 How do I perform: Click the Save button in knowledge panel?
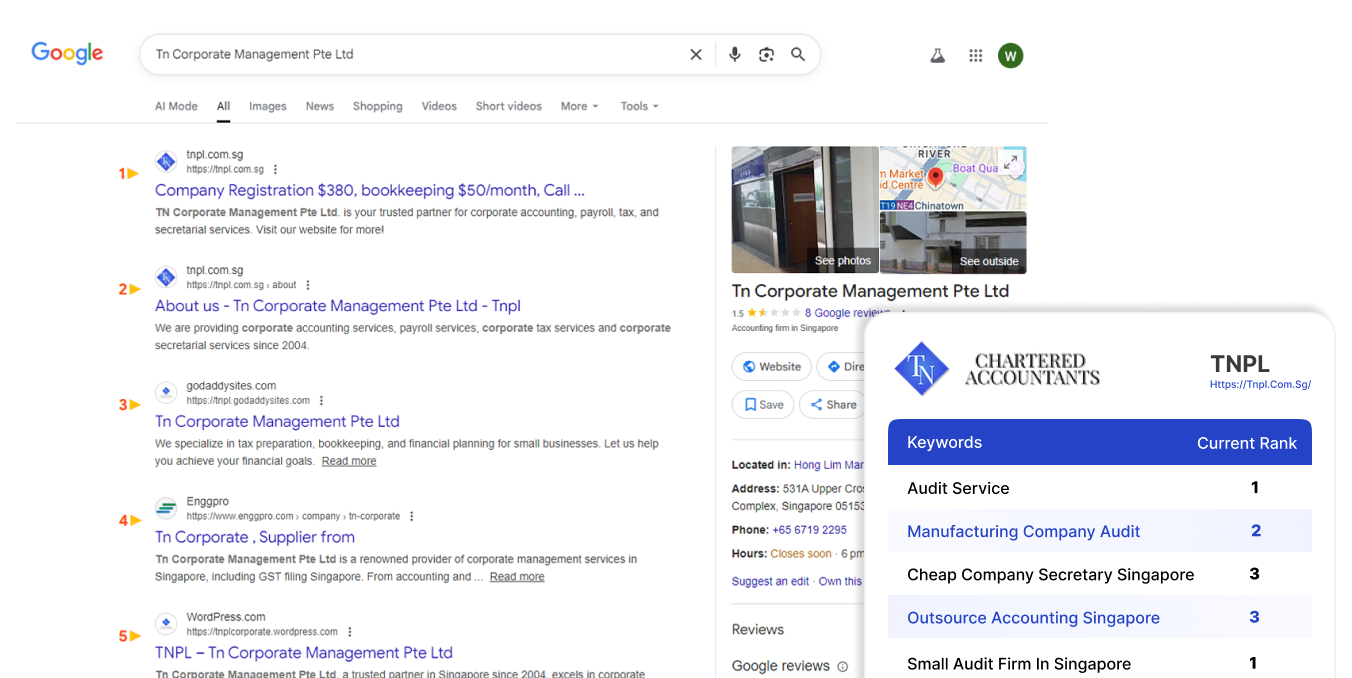763,405
